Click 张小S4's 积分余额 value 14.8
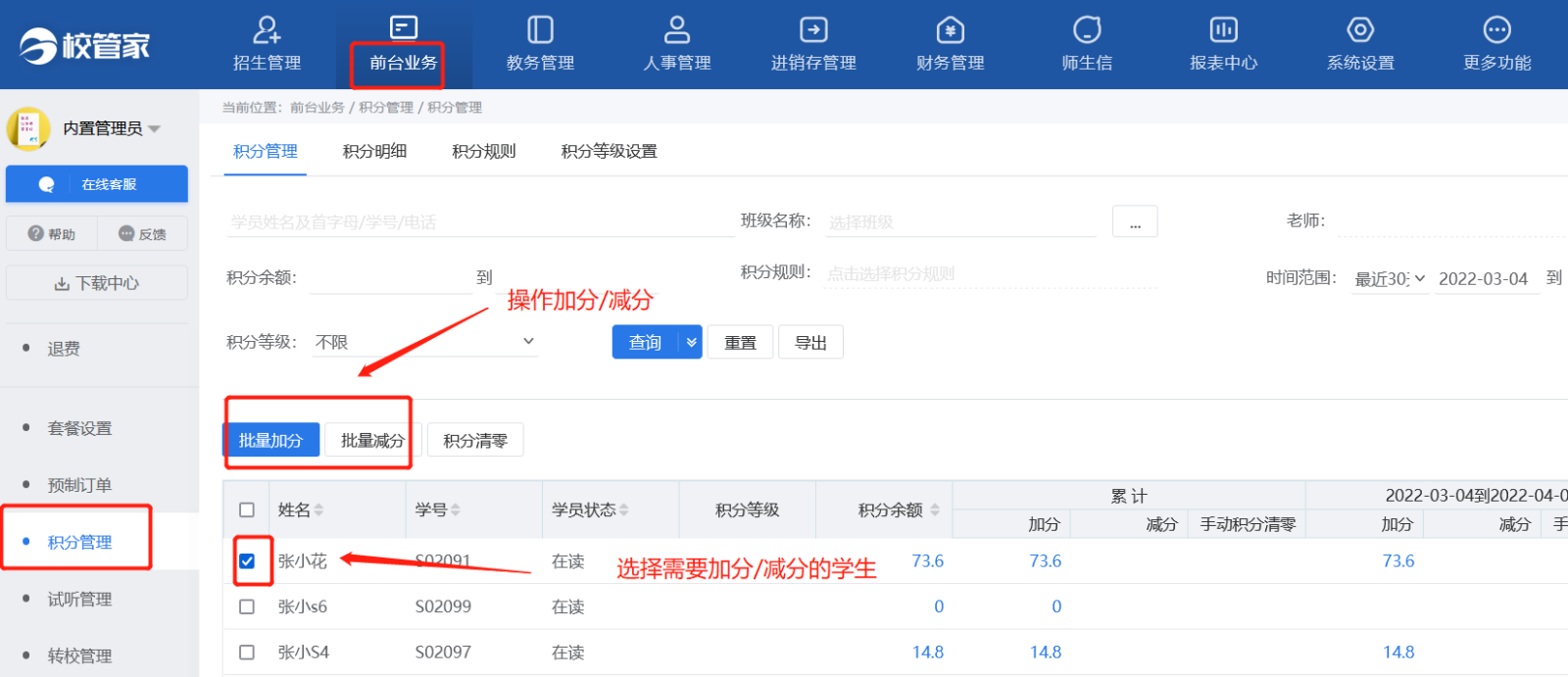 click(927, 653)
